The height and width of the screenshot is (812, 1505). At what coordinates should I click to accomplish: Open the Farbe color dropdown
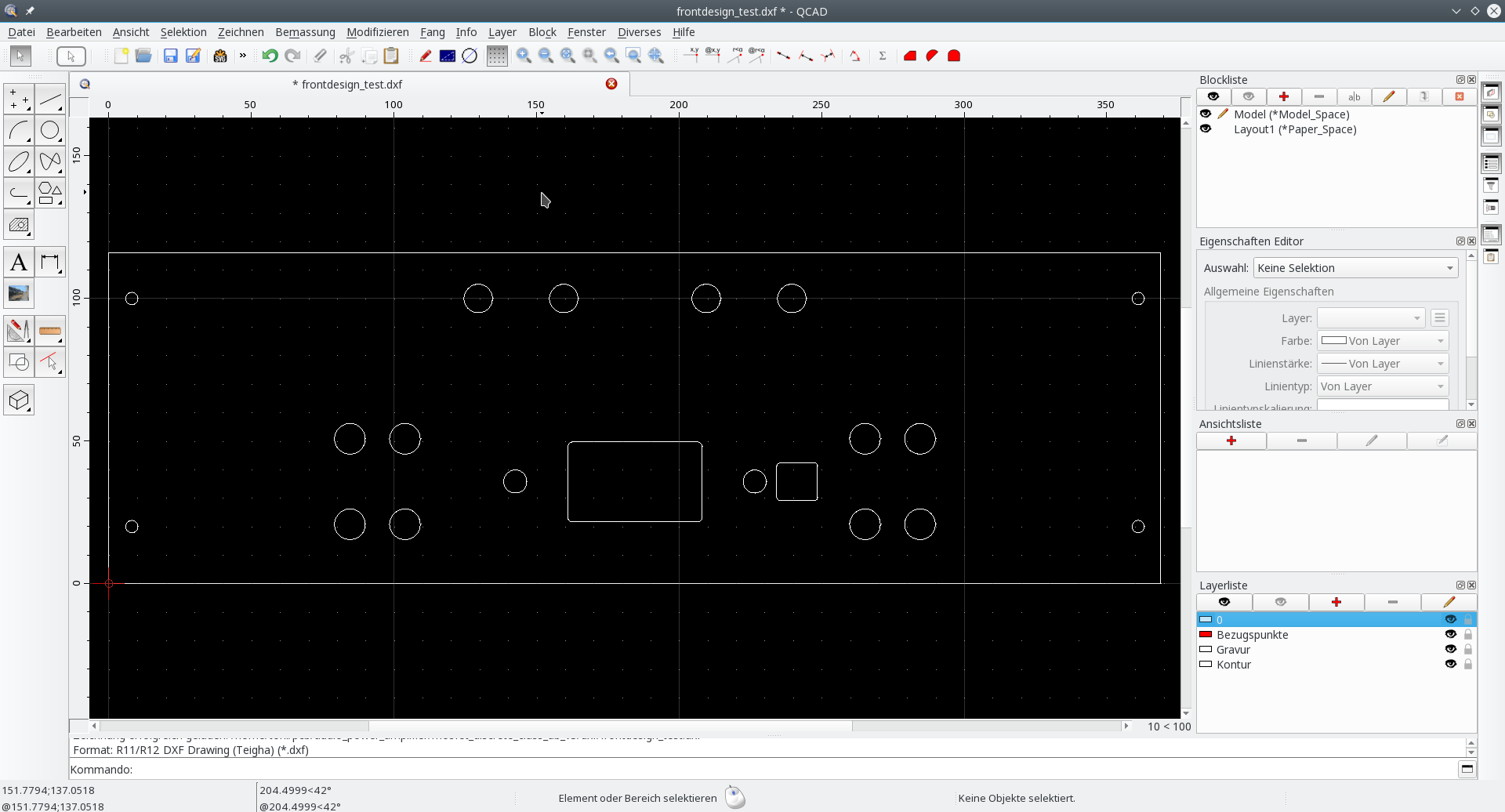click(x=1383, y=341)
